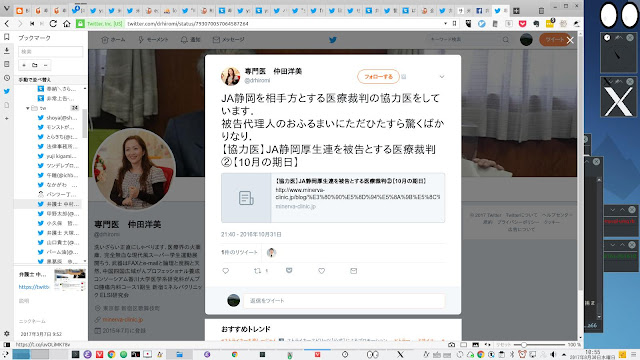Open minerva-clinic.jp link in profile

click(x=122, y=319)
